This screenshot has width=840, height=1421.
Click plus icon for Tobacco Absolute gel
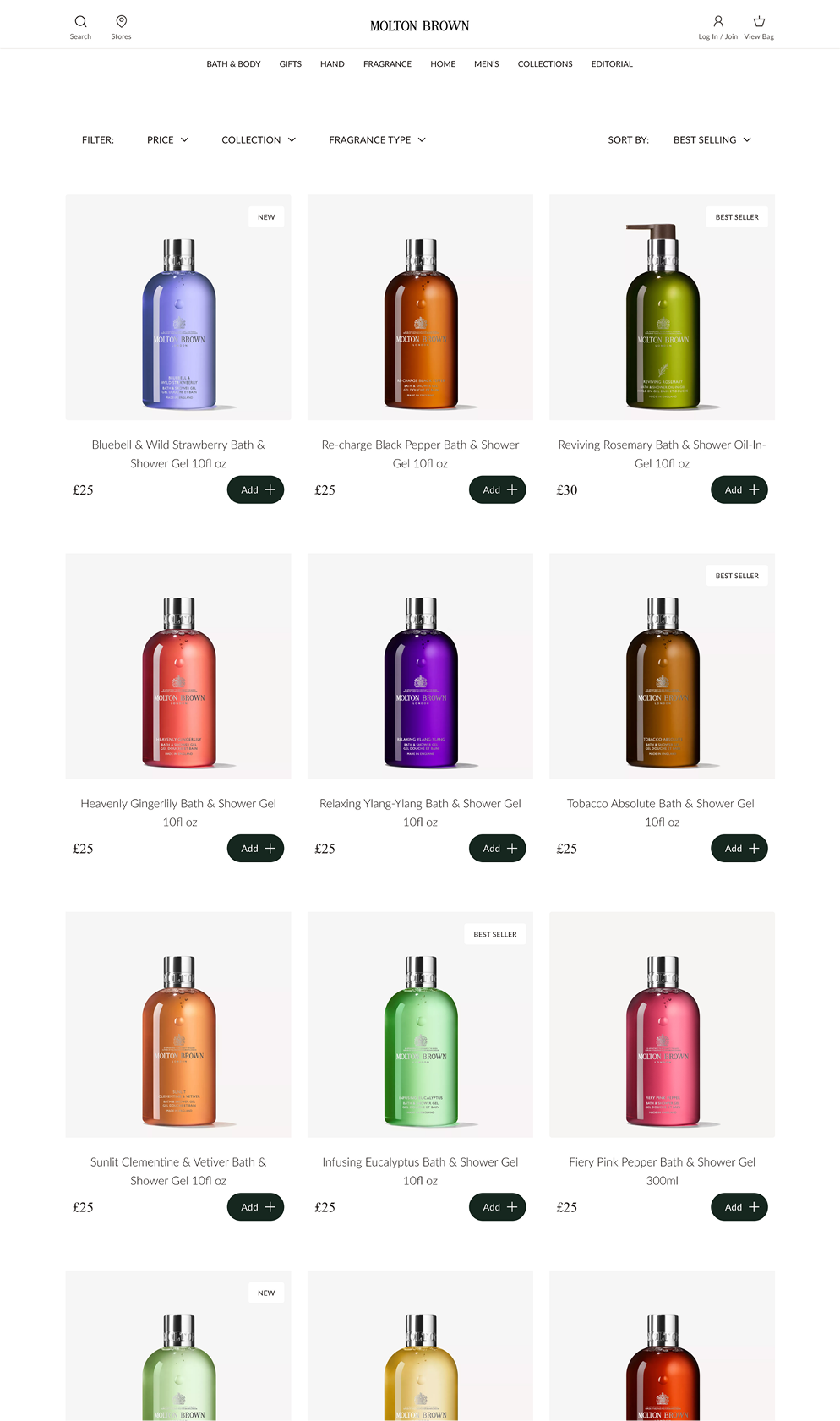754,849
